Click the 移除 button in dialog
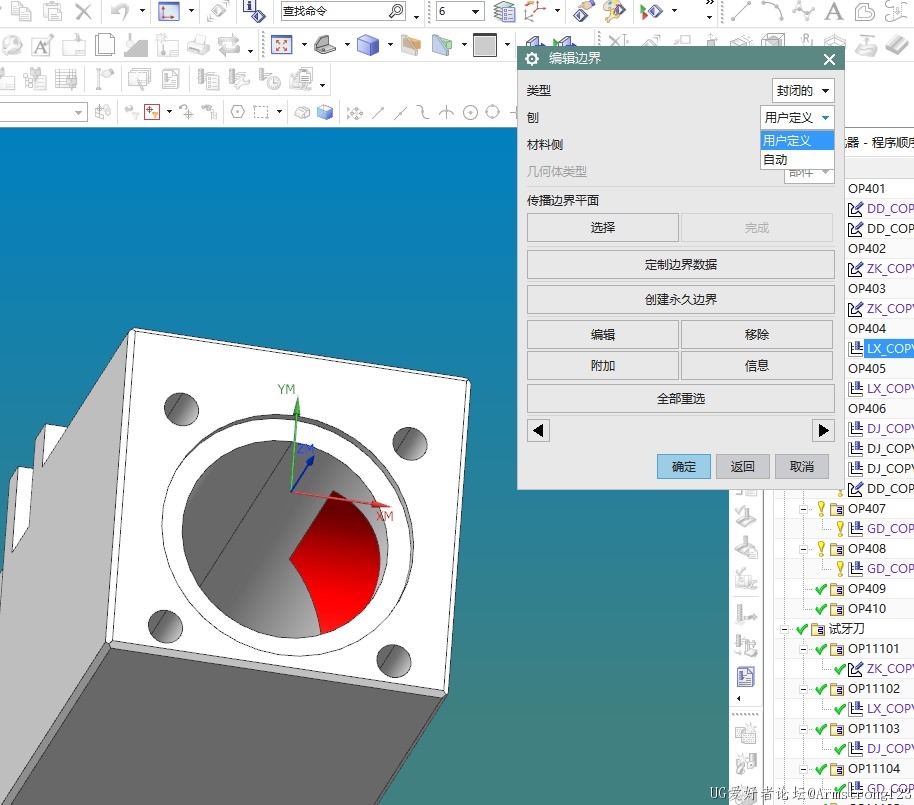Viewport: 914px width, 805px height. [757, 335]
